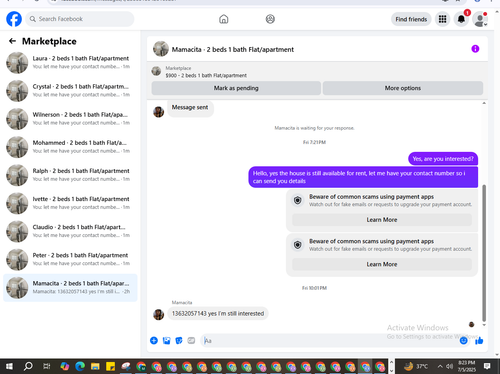Click the attach photo icon

click(166, 340)
